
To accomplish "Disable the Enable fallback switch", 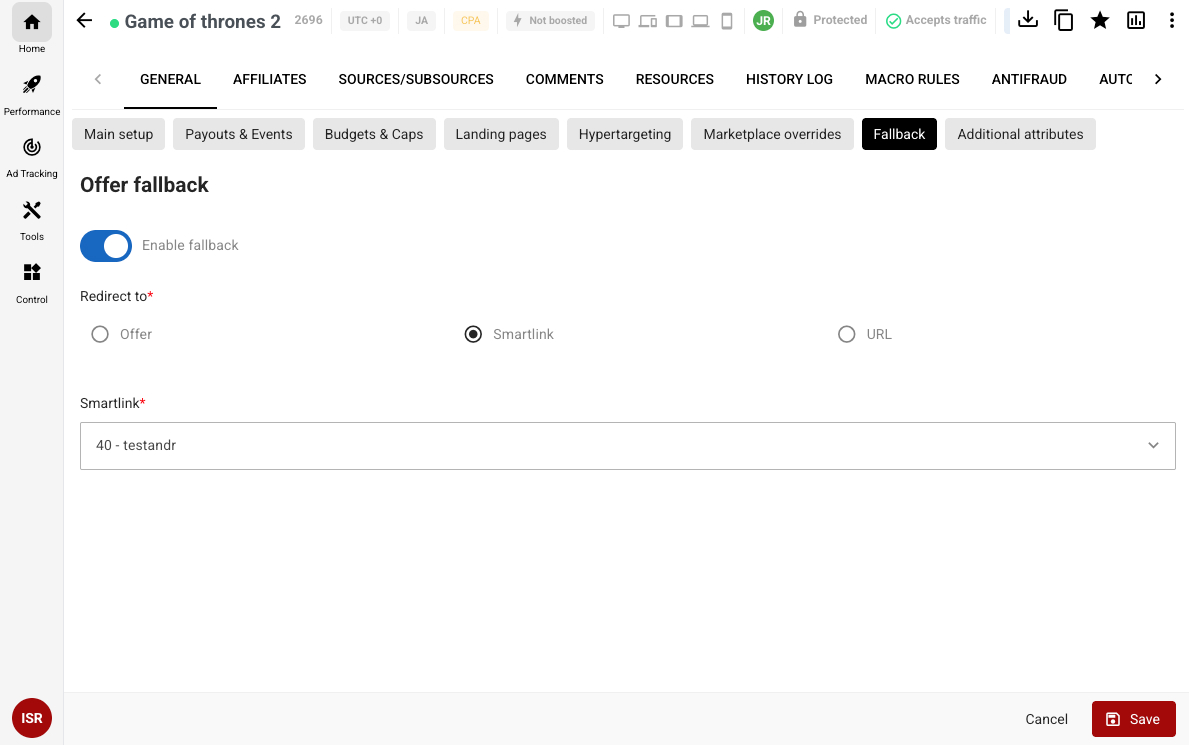I will 106,245.
